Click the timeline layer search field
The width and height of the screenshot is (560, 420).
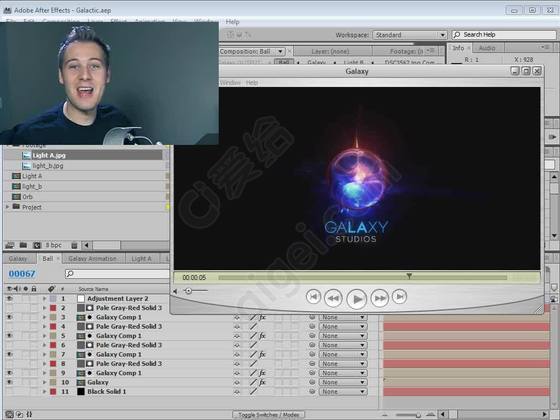point(117,274)
